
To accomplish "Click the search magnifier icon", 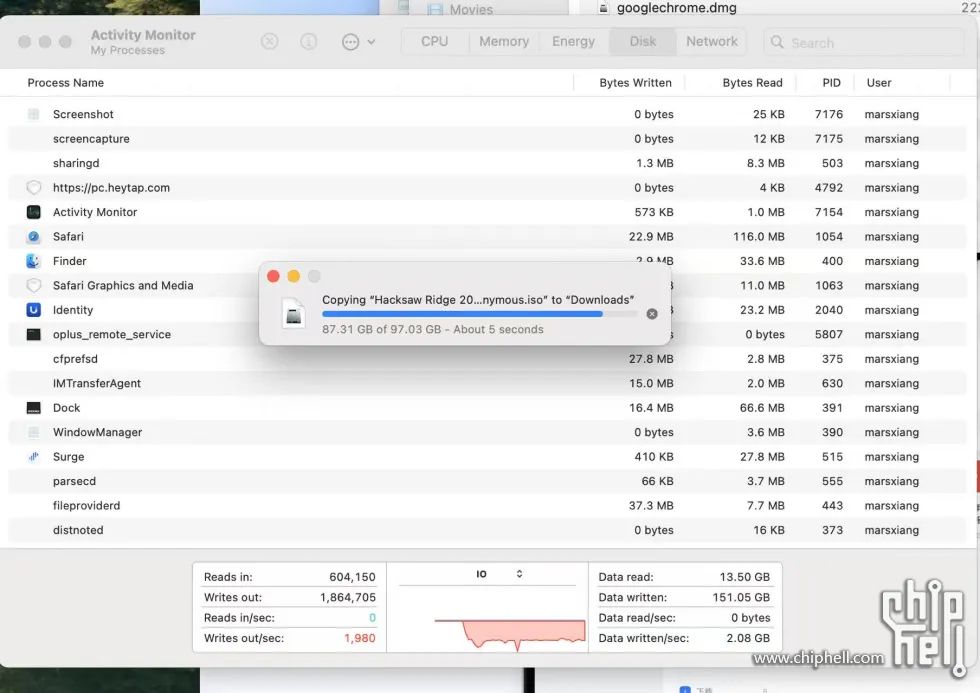I will pos(777,42).
